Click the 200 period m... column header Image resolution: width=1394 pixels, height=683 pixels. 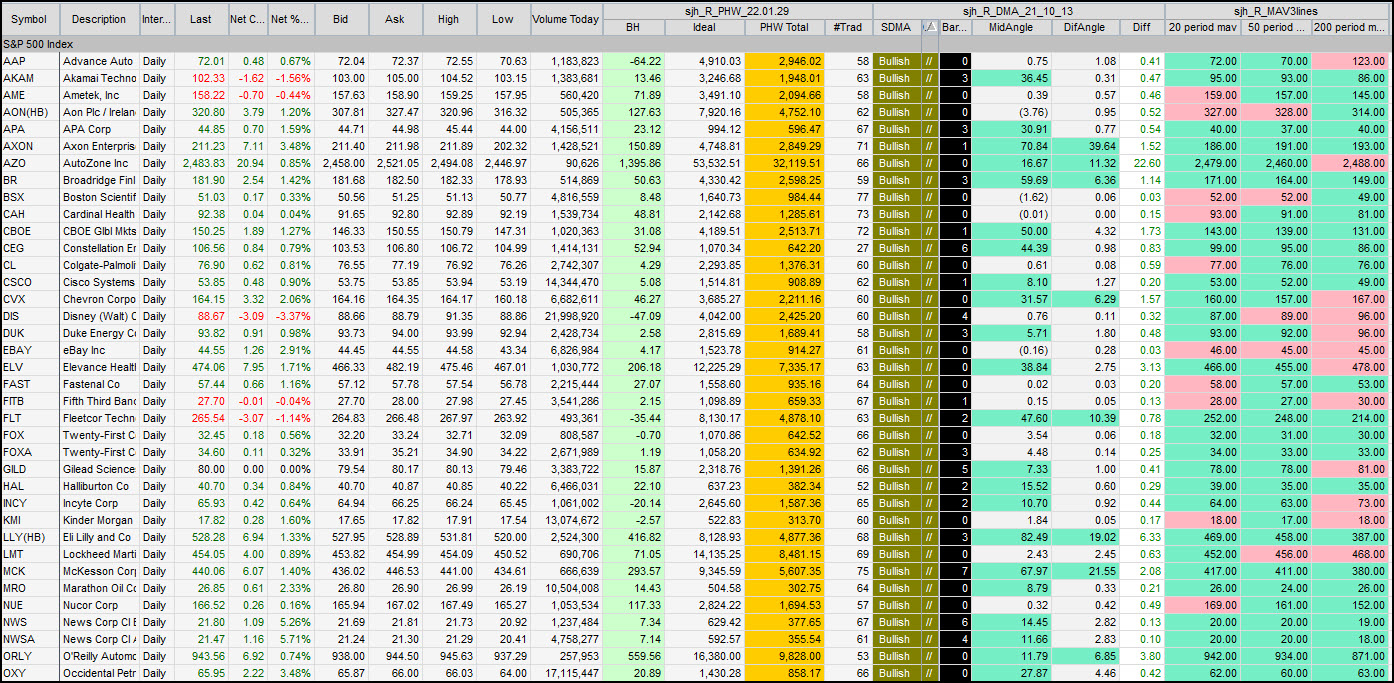coord(1352,28)
